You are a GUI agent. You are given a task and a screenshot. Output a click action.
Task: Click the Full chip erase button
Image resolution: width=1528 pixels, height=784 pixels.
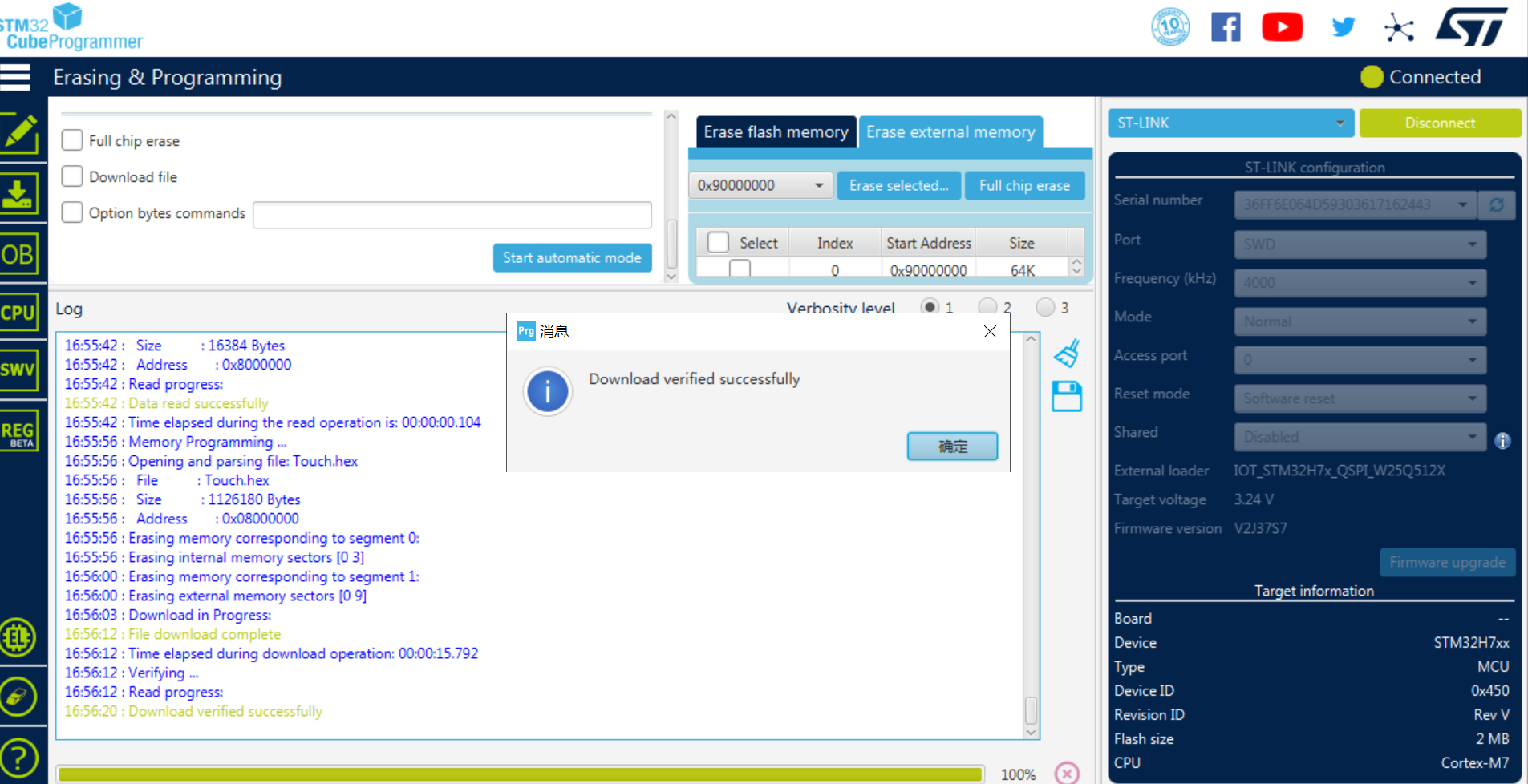click(1024, 185)
